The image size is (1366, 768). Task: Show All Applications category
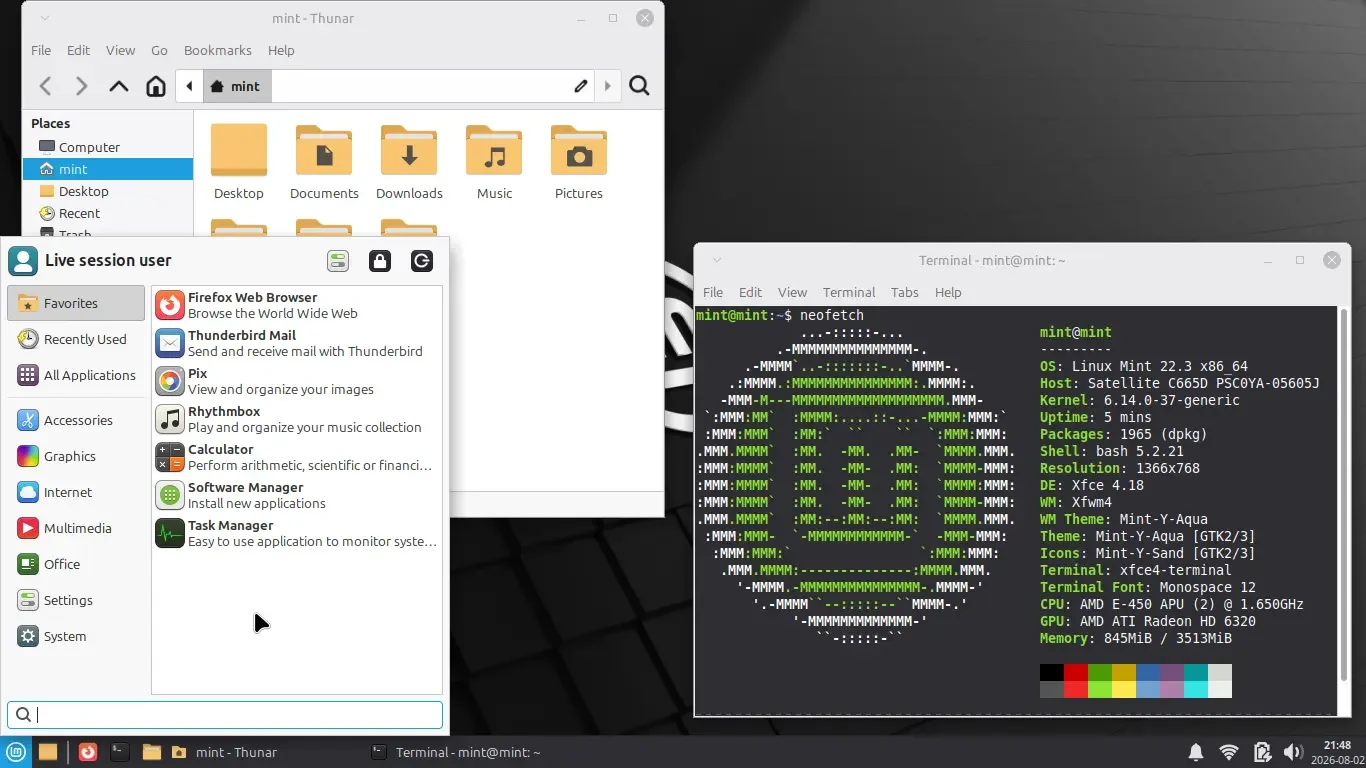[x=76, y=375]
